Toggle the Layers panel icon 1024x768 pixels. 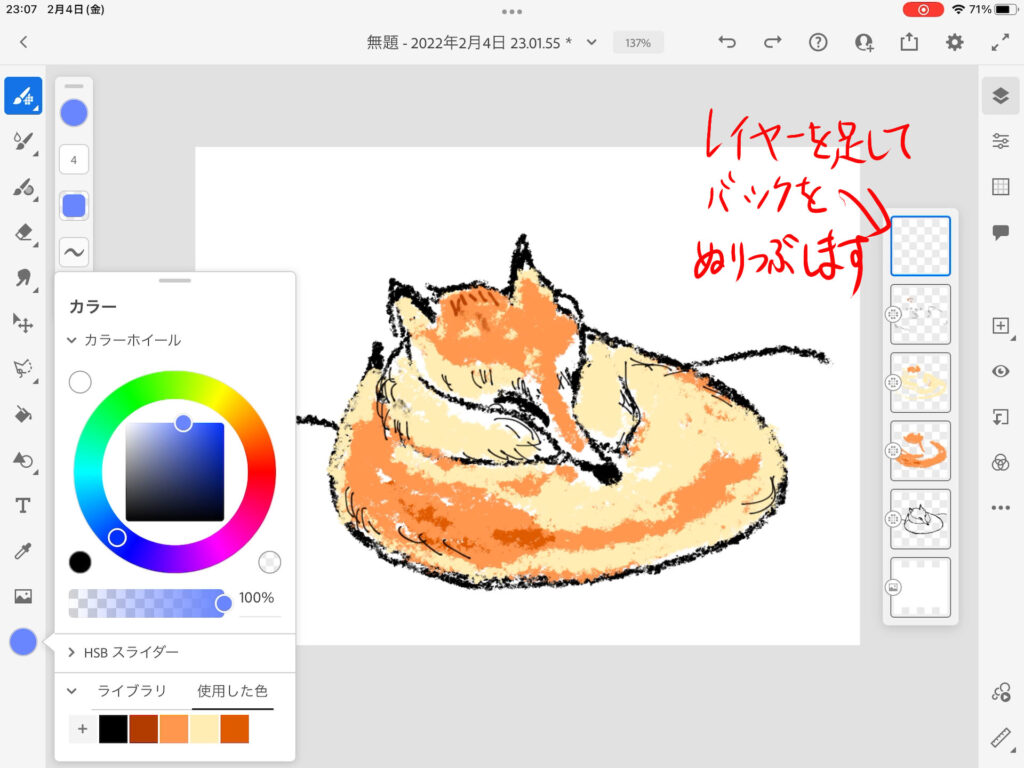click(x=1000, y=96)
